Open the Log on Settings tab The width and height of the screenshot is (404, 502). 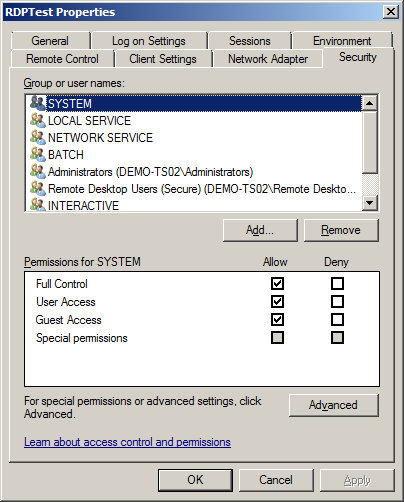click(149, 41)
